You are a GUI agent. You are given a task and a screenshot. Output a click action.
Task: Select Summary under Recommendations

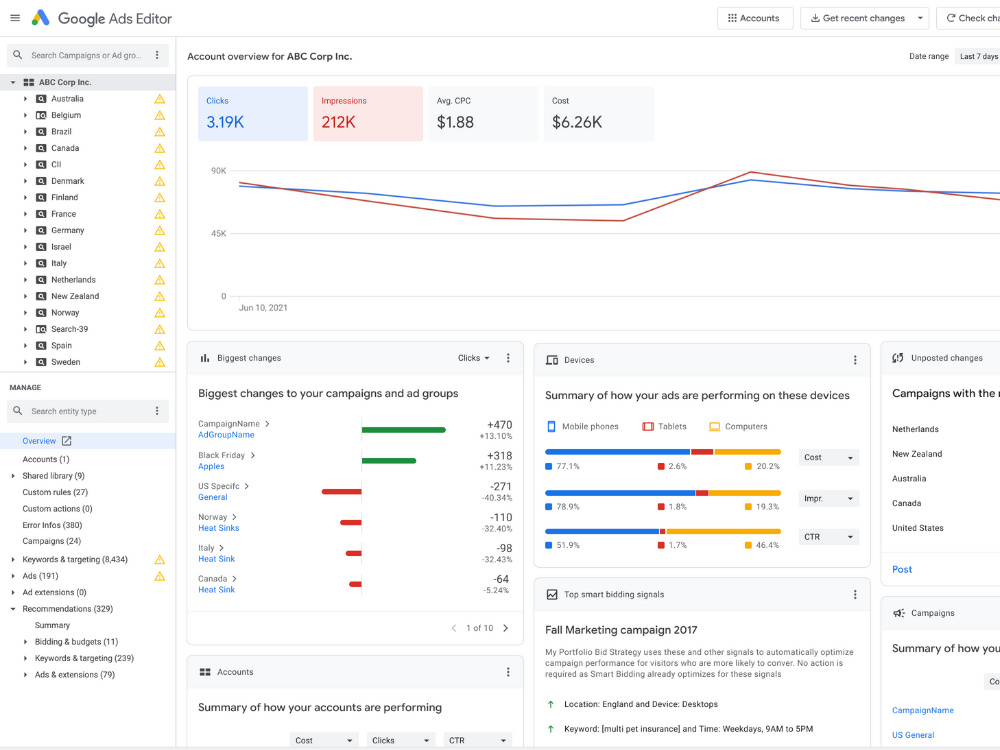[x=52, y=626]
